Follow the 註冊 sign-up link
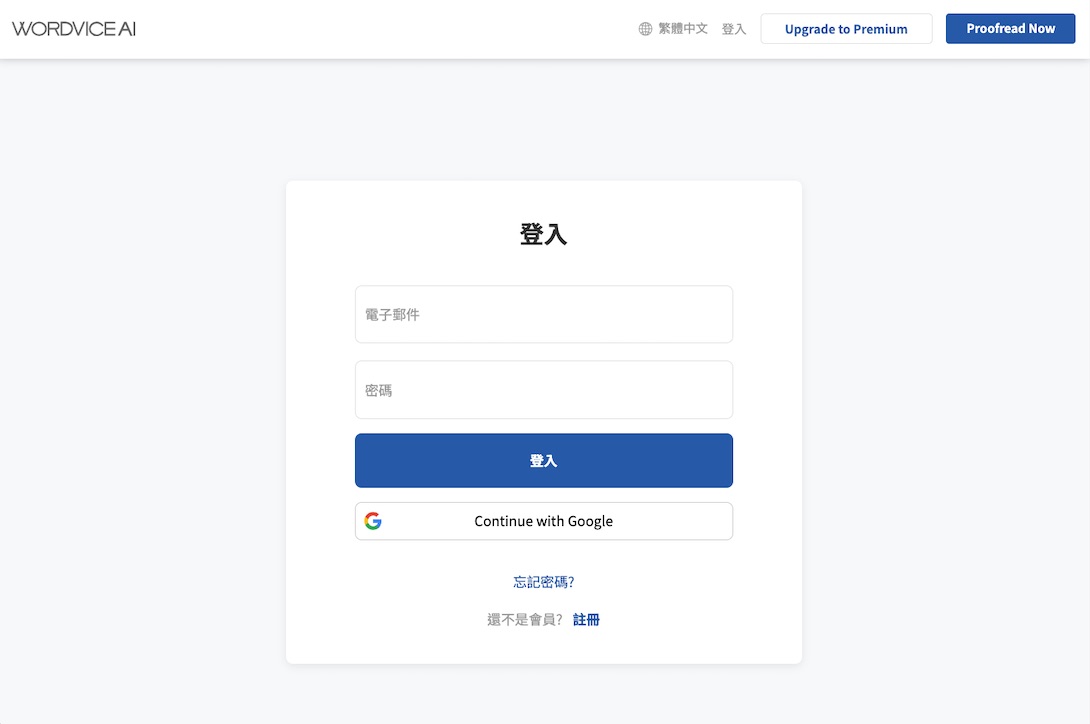1090x724 pixels. tap(586, 620)
